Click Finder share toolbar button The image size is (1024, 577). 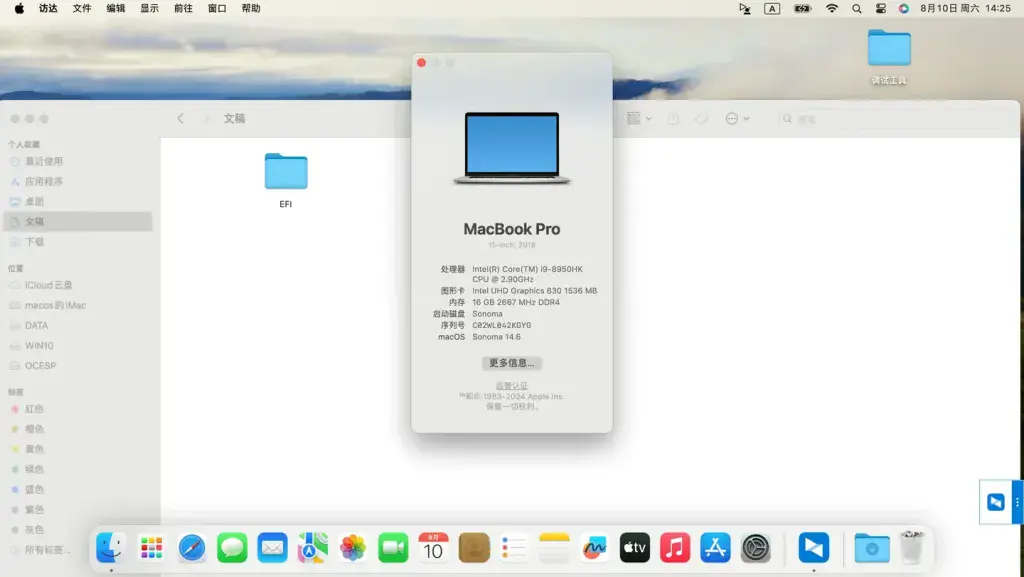[x=673, y=118]
